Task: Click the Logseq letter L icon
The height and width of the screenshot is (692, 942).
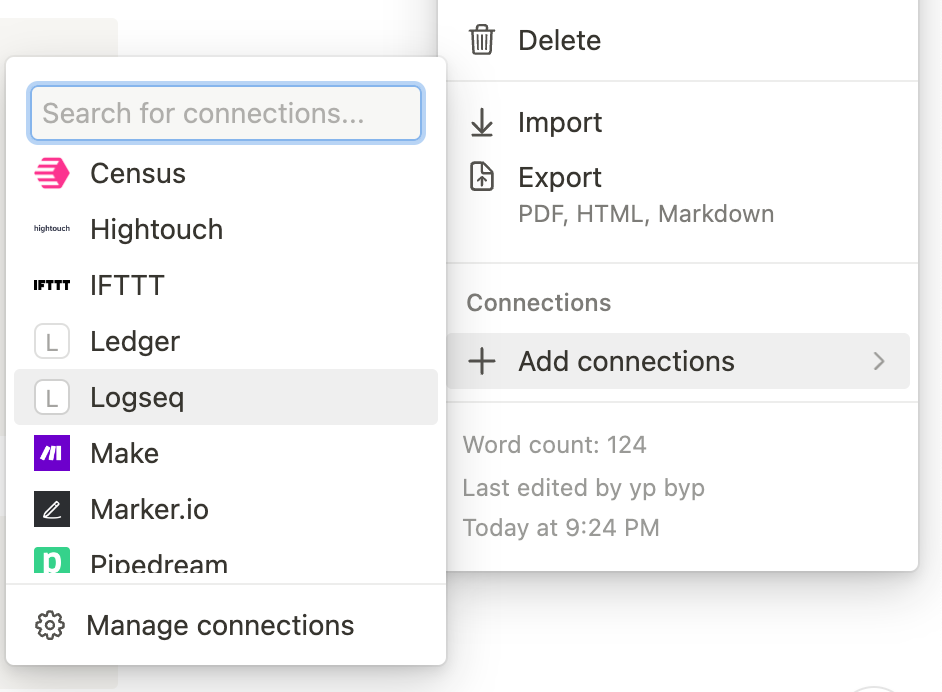Action: (52, 397)
